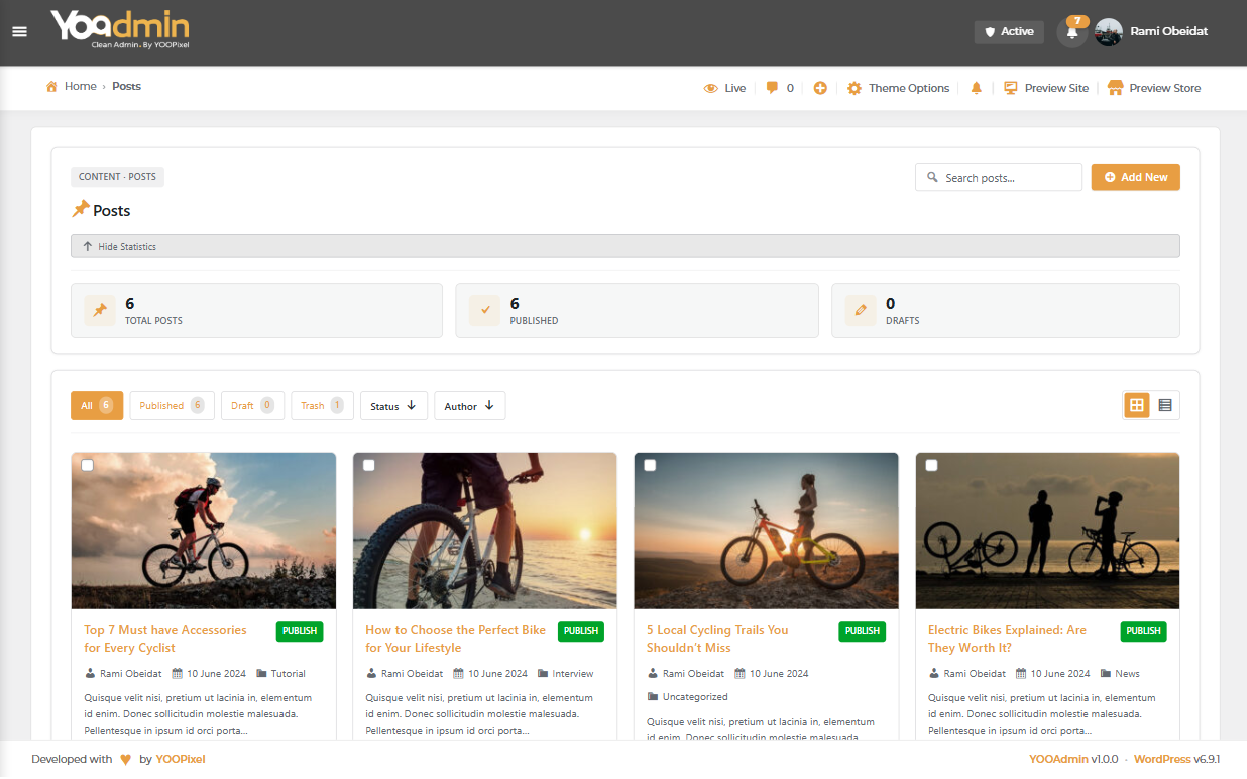The height and width of the screenshot is (779, 1247).
Task: Open the Status filter dropdown
Action: tap(394, 406)
